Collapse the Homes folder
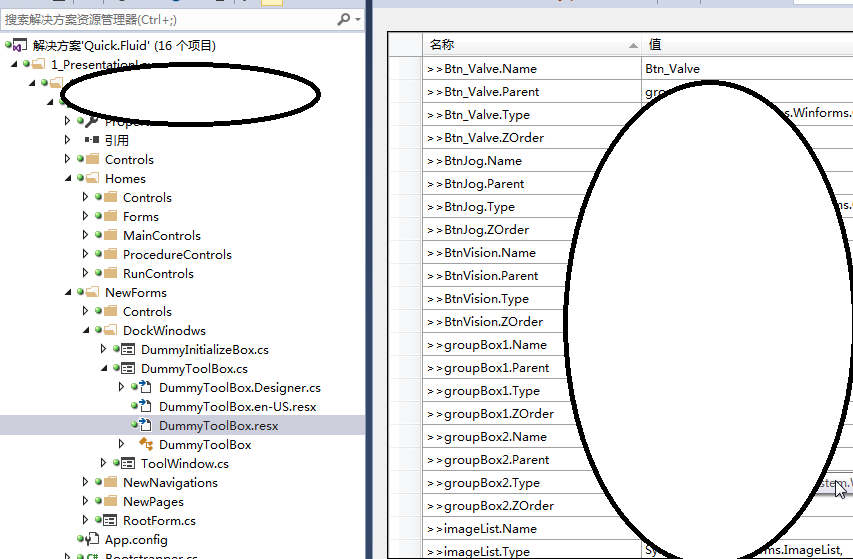Screen dimensions: 853x559 click(x=69, y=178)
